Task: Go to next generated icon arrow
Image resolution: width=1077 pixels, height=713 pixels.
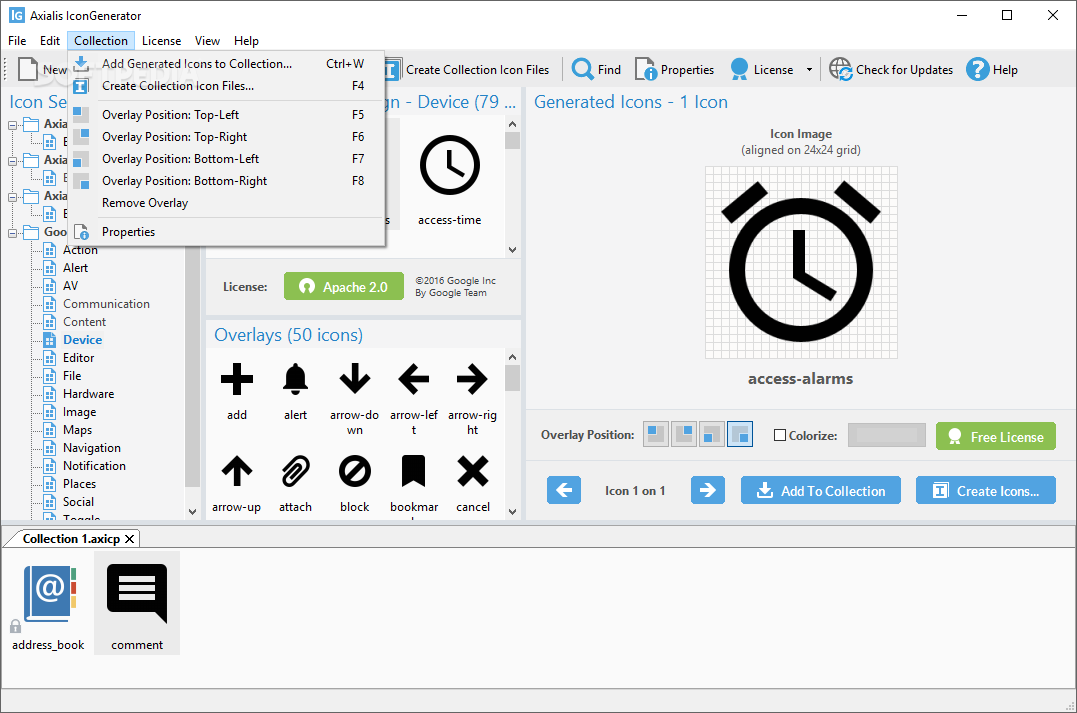Action: click(x=707, y=490)
